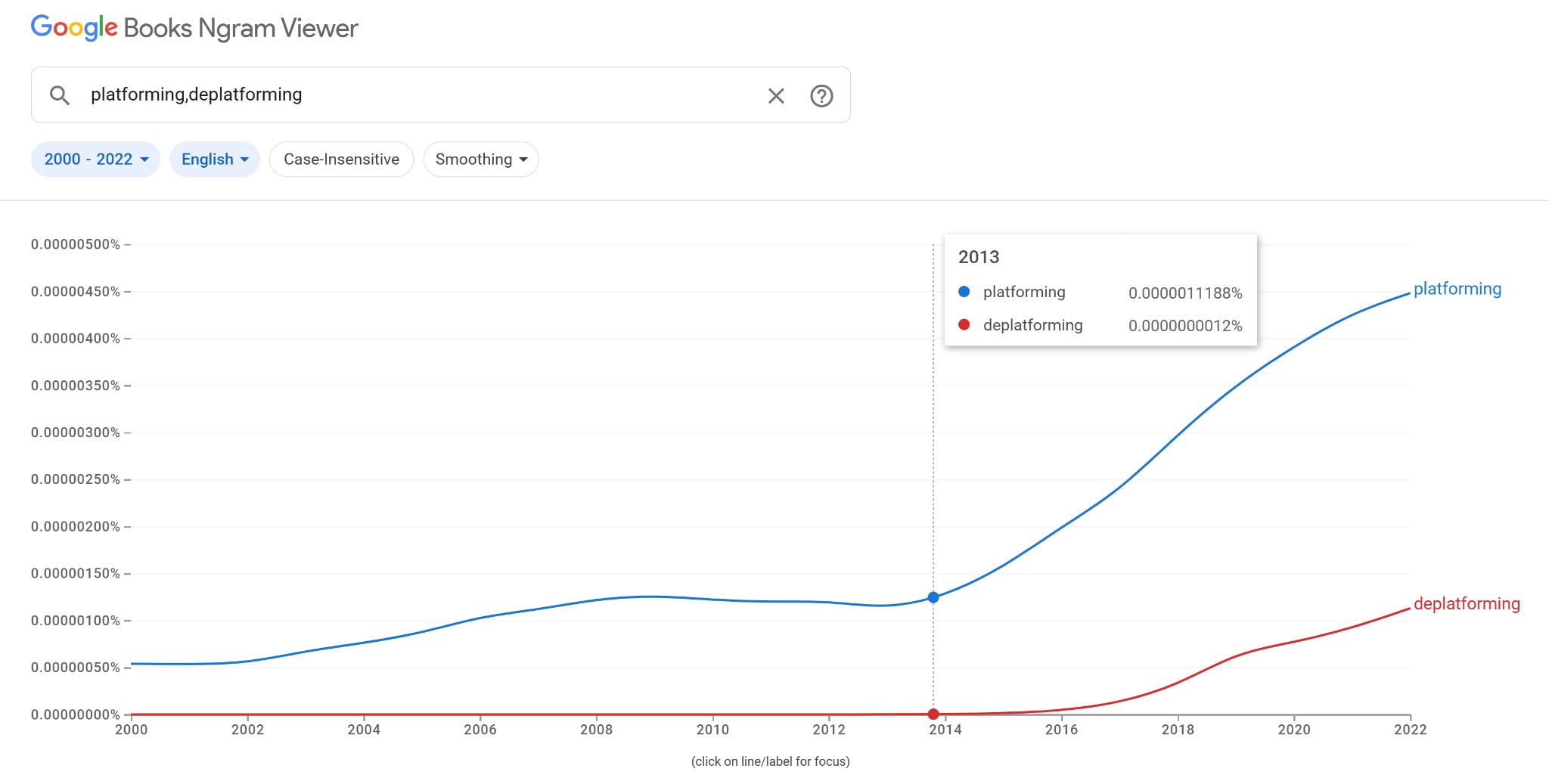Click the x-axis year label 2012
1549x784 pixels.
click(x=829, y=730)
